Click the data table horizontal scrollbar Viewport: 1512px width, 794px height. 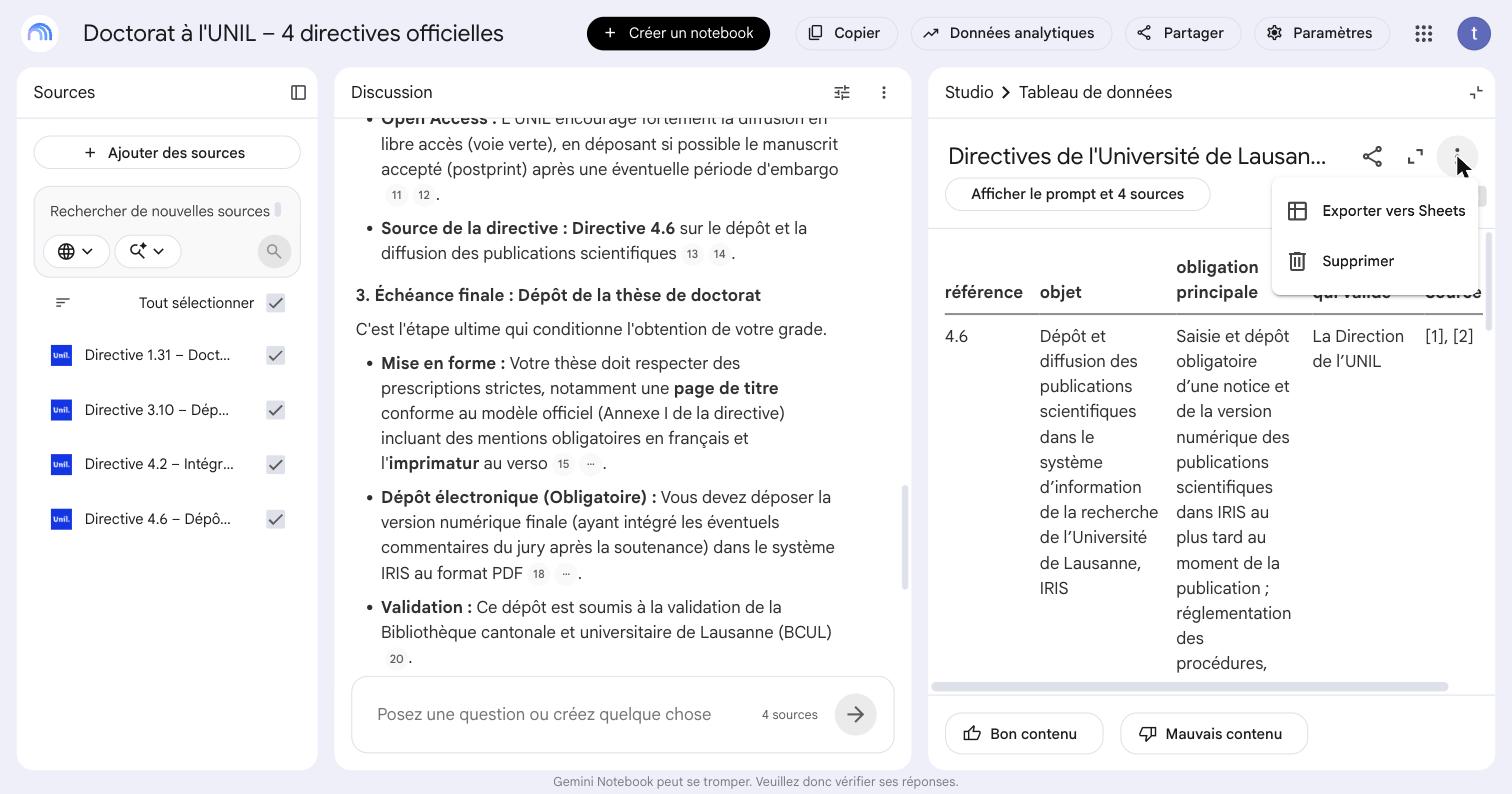1190,687
